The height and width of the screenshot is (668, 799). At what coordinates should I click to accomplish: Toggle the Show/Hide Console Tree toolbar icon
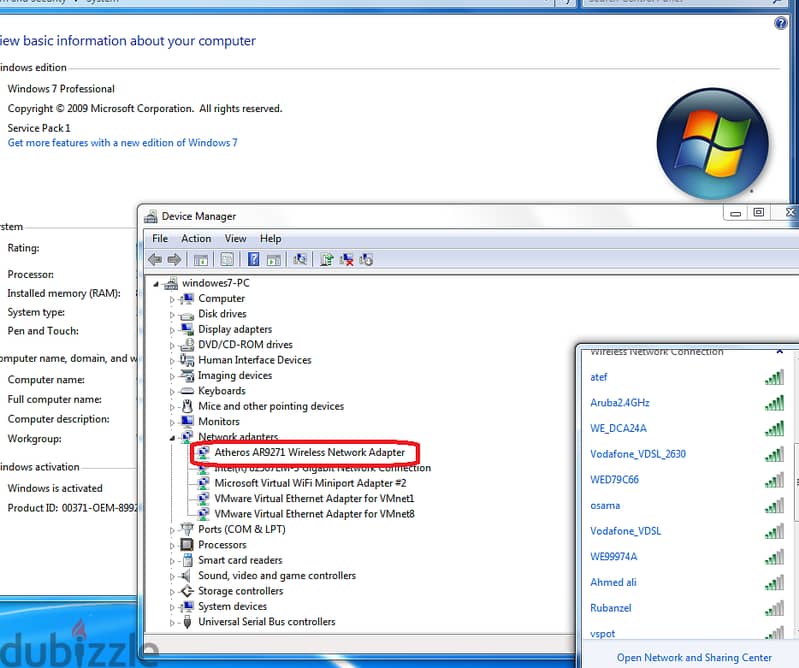click(x=201, y=260)
